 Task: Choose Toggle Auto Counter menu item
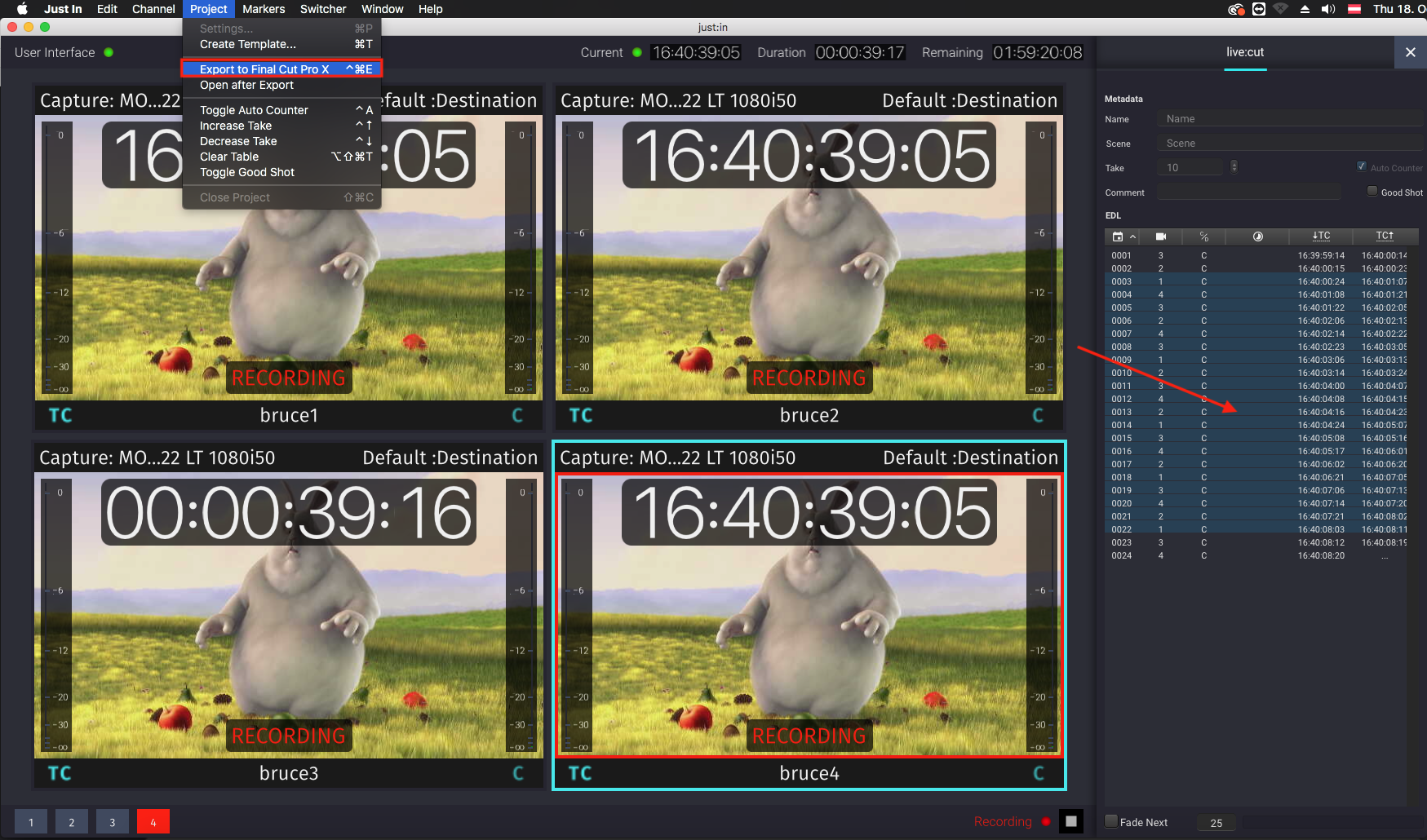[x=281, y=110]
